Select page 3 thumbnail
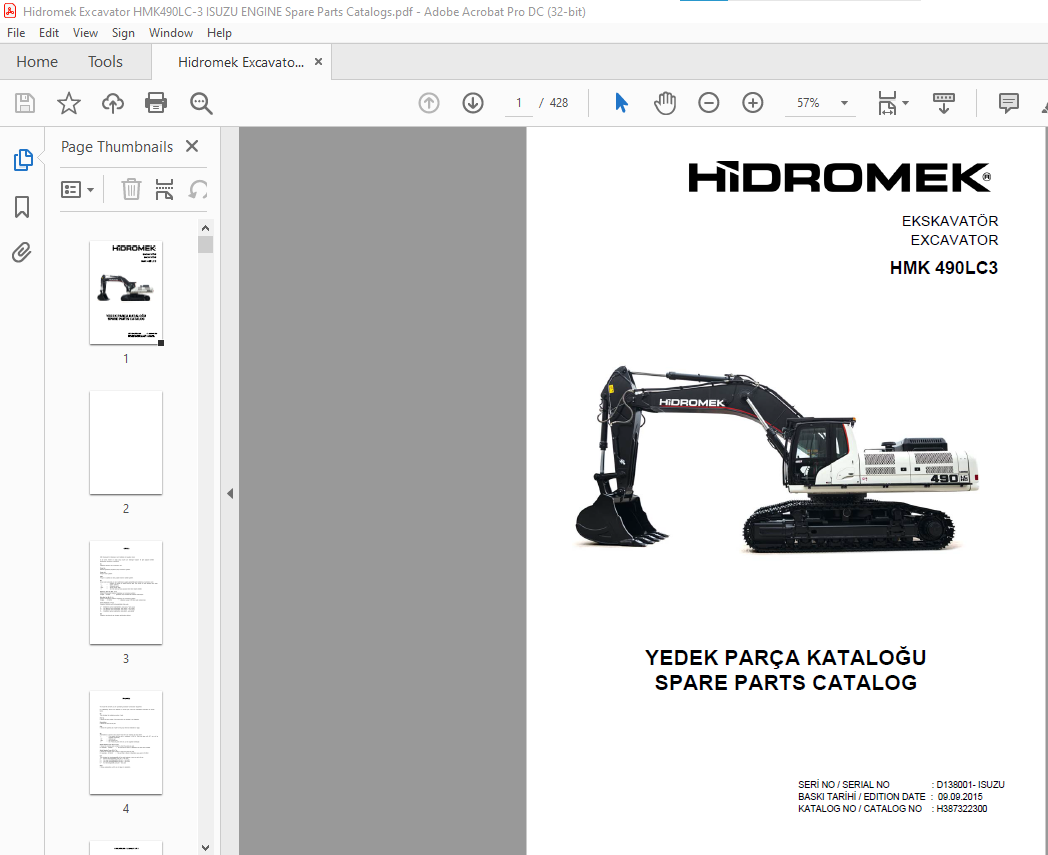The image size is (1048, 855). [x=126, y=592]
